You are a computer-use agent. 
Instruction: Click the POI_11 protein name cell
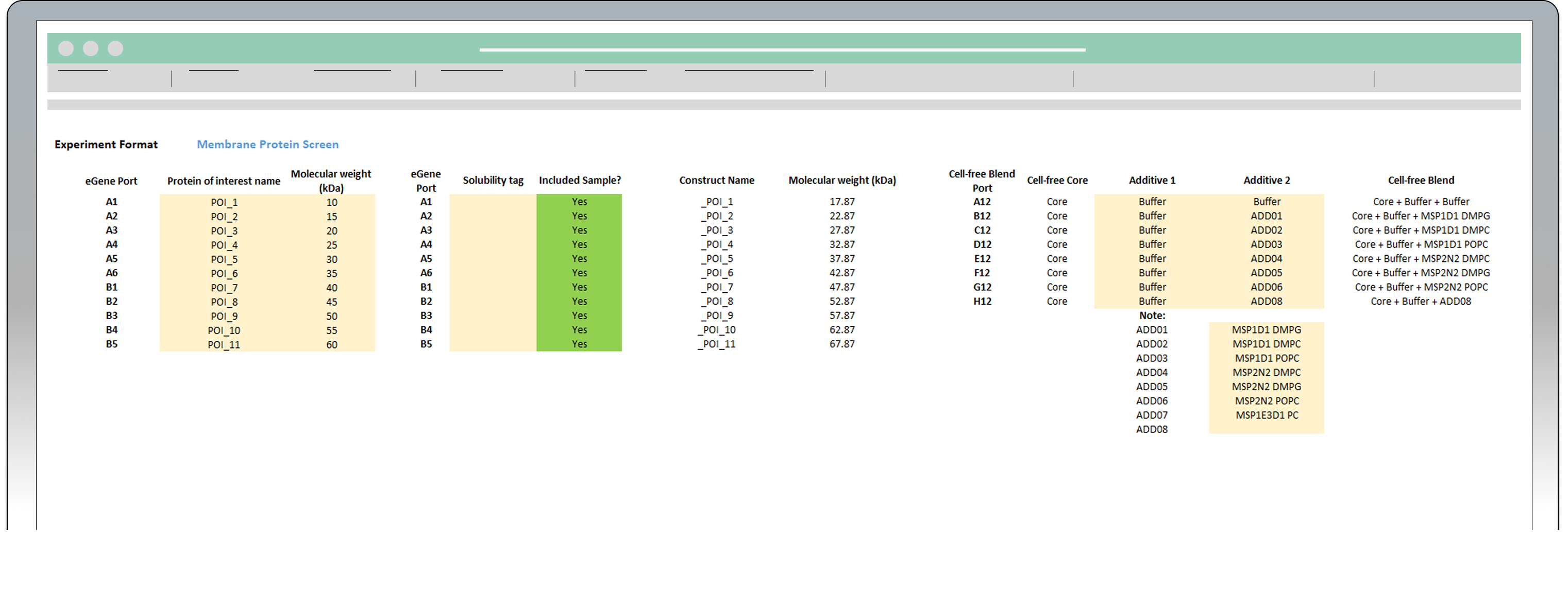[x=224, y=345]
